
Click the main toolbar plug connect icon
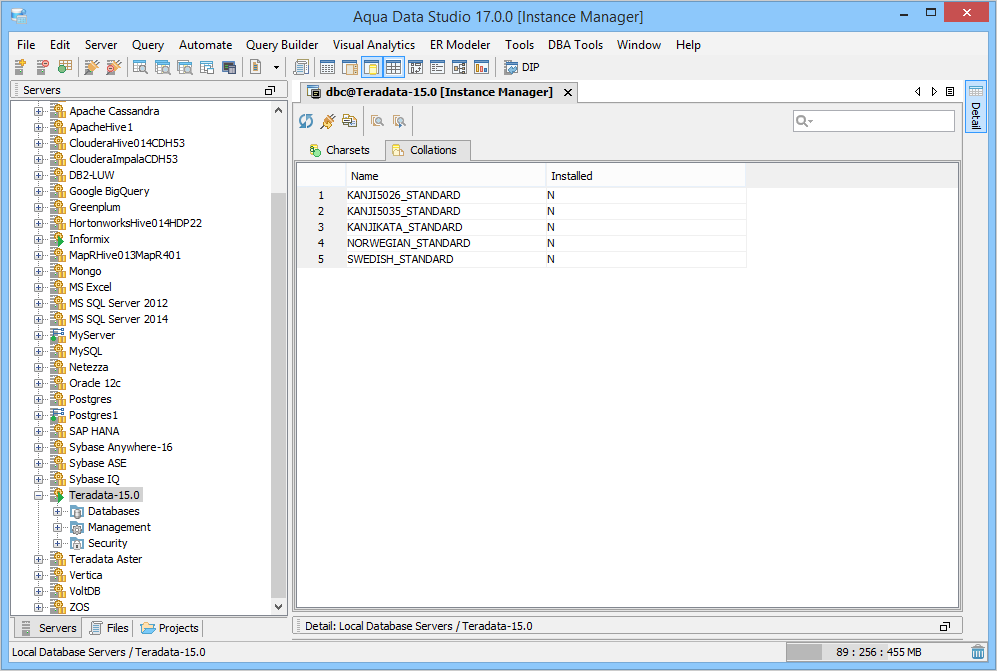click(92, 67)
